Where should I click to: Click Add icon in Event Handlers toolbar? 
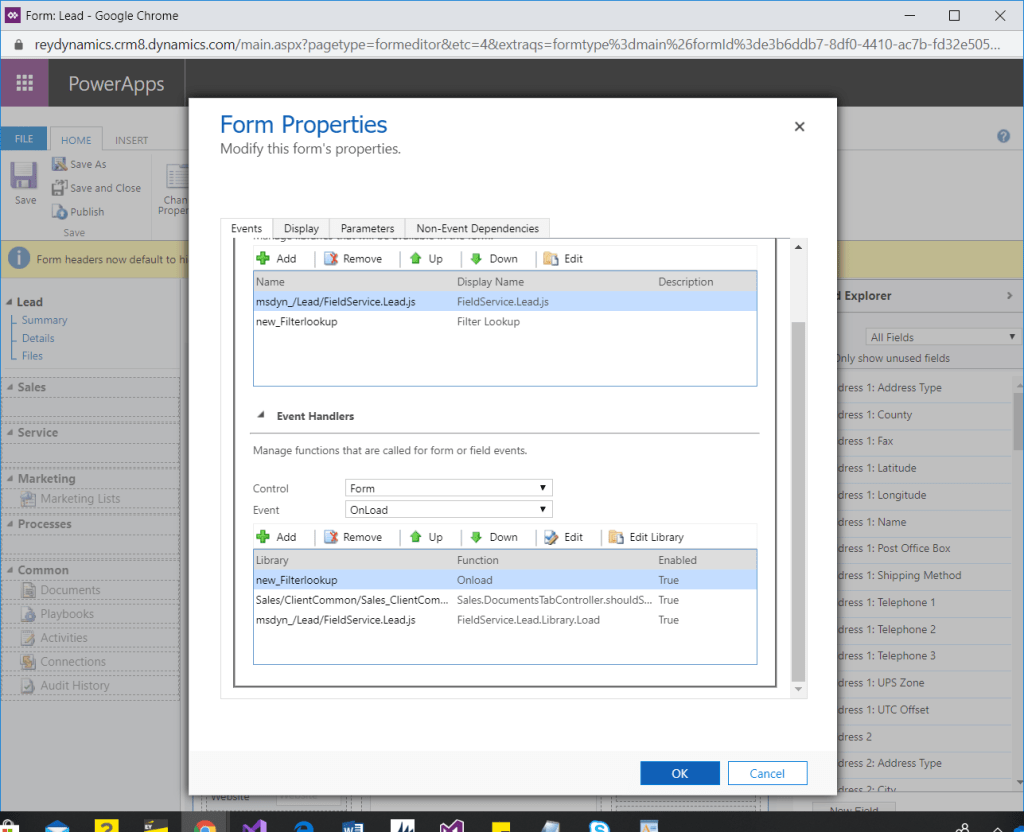(x=264, y=537)
